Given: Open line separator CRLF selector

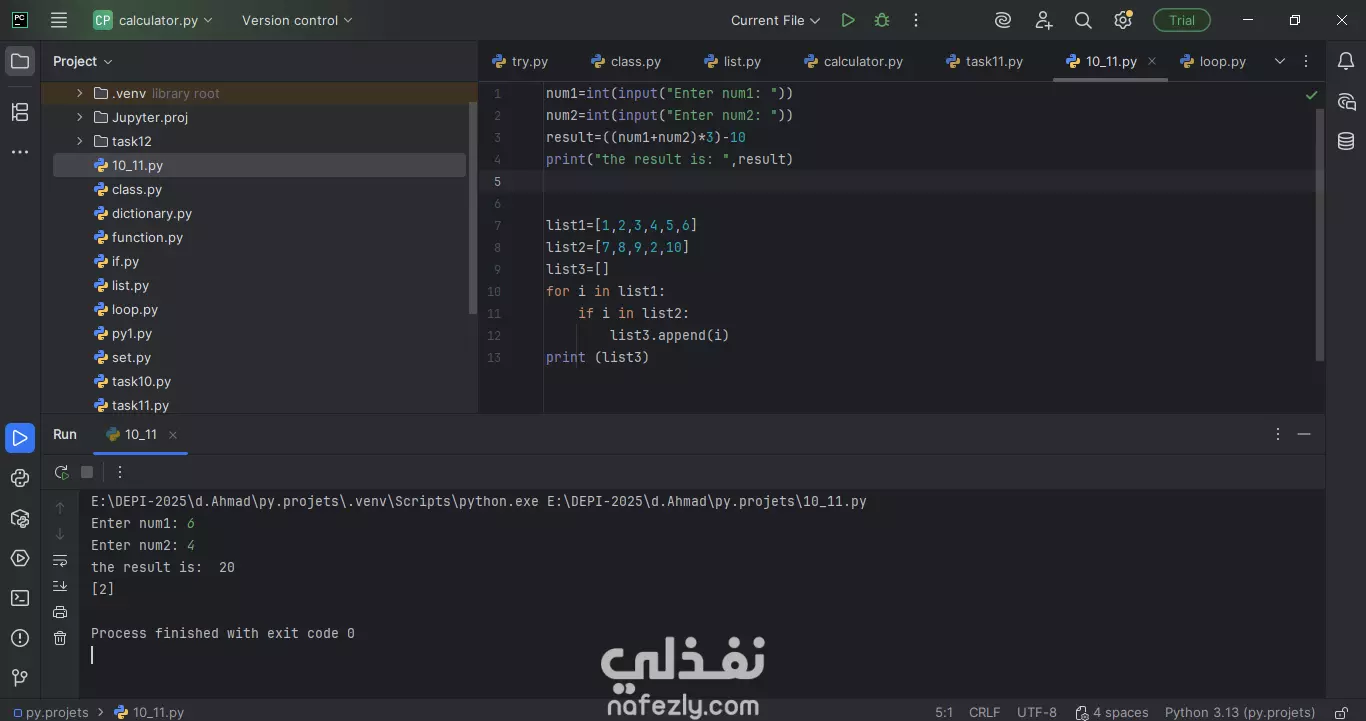Looking at the screenshot, I should (x=984, y=712).
